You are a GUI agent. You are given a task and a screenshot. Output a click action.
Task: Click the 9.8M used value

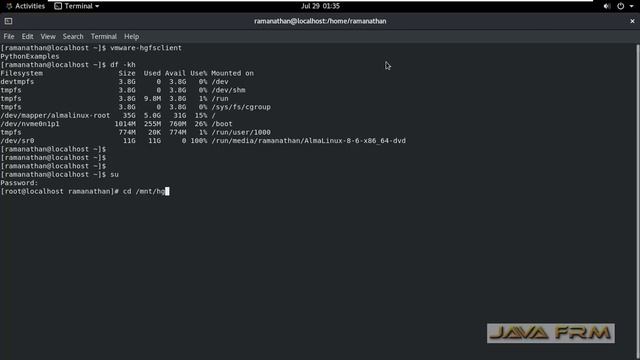pos(152,98)
